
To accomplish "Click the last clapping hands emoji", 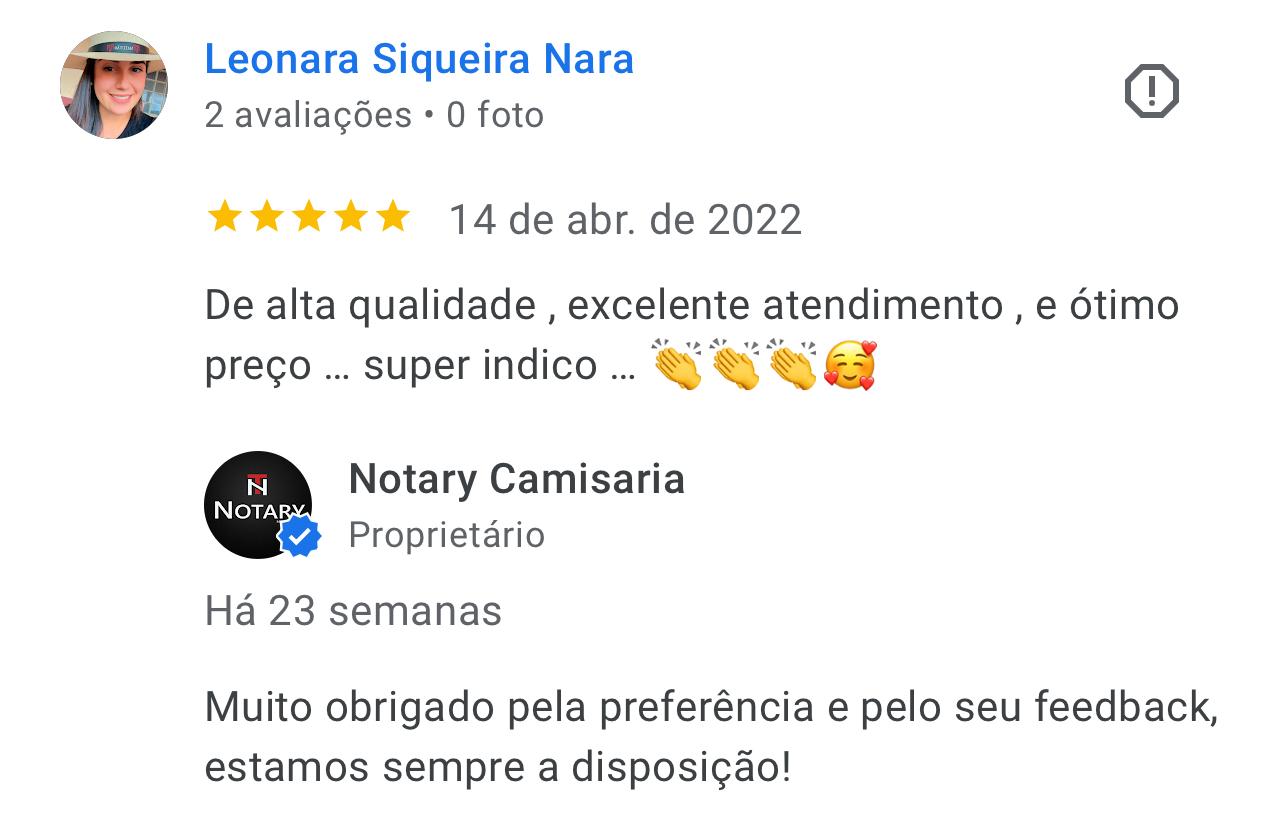I will (793, 365).
